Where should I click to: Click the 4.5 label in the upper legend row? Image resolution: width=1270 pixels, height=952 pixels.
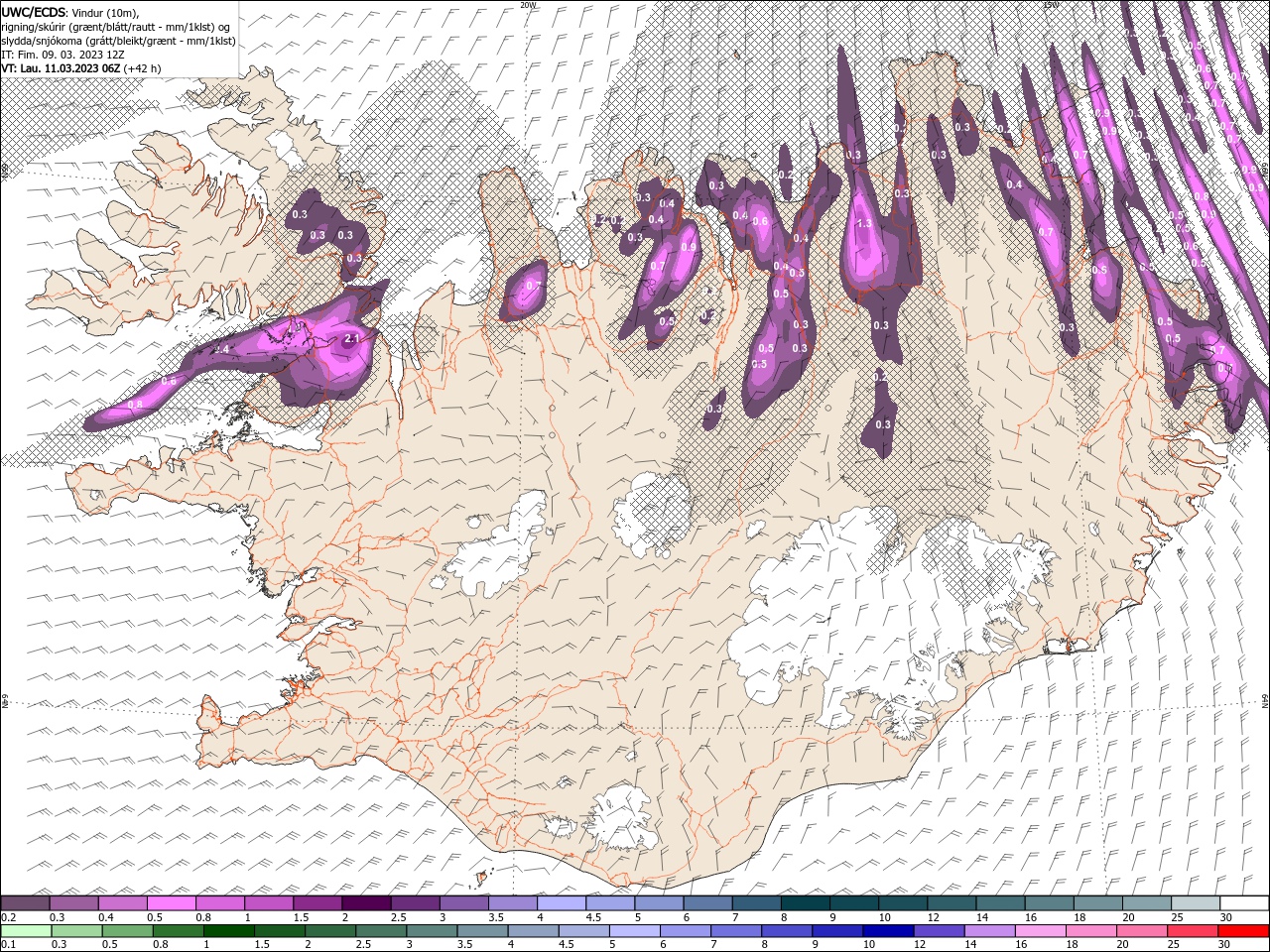click(593, 917)
